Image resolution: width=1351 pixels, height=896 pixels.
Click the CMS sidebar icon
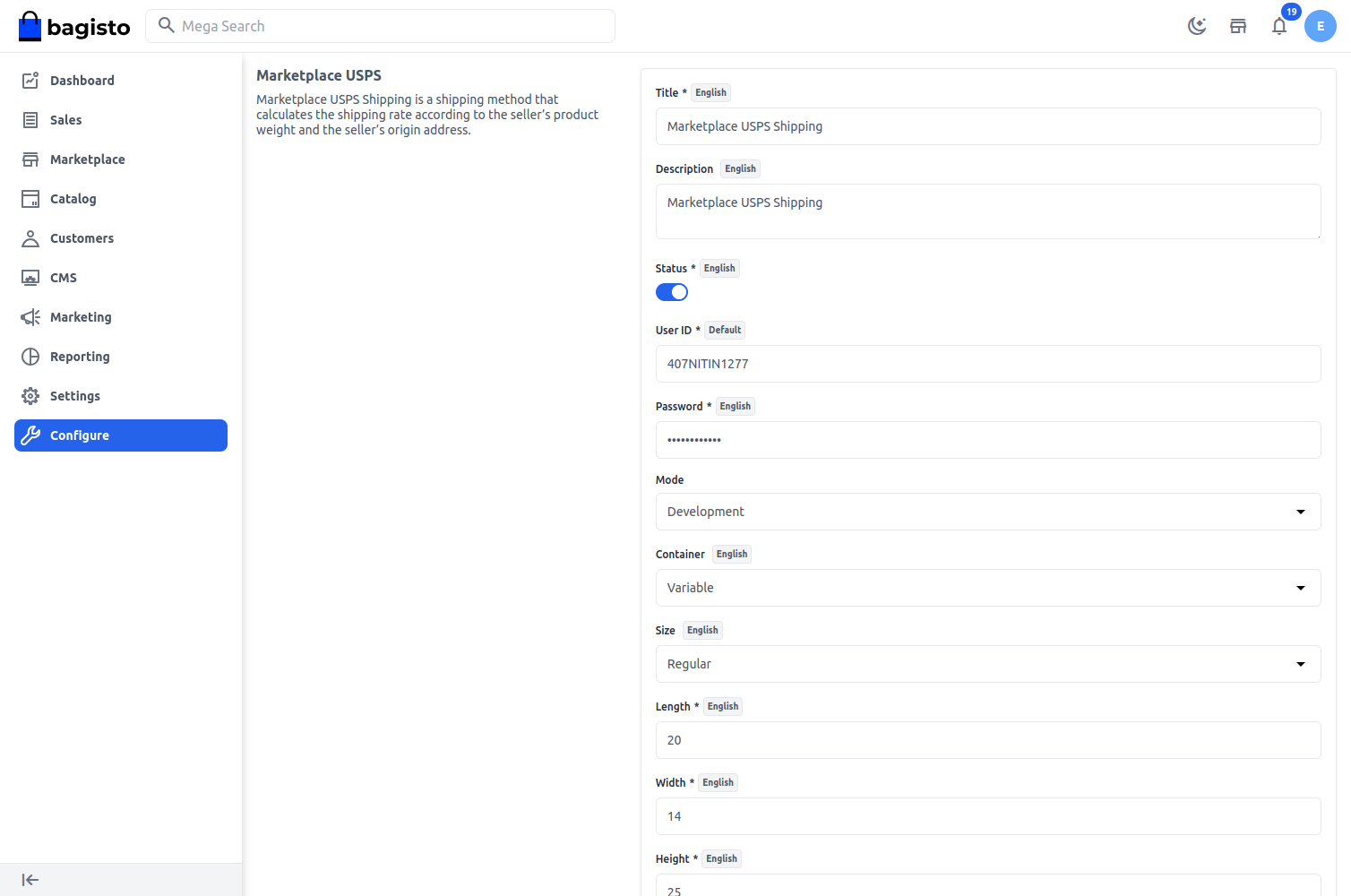click(30, 278)
